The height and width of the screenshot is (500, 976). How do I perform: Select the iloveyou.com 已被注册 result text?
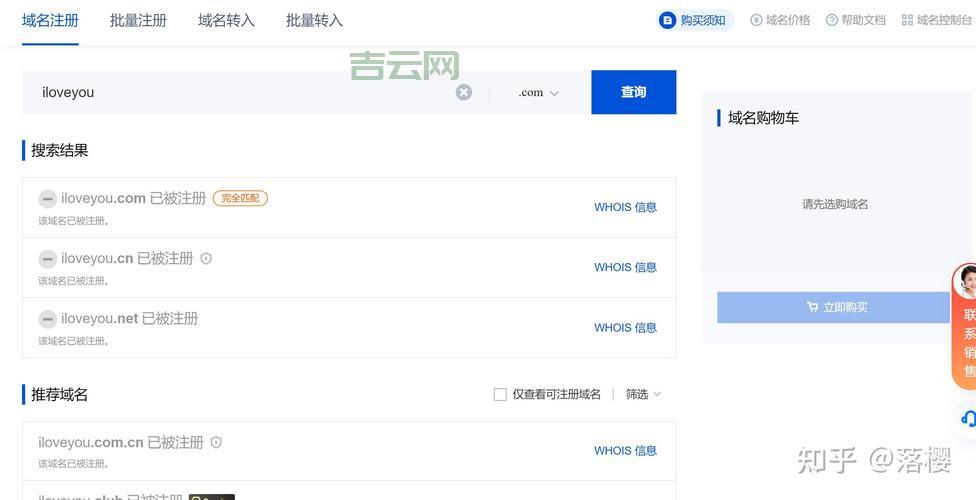(133, 199)
